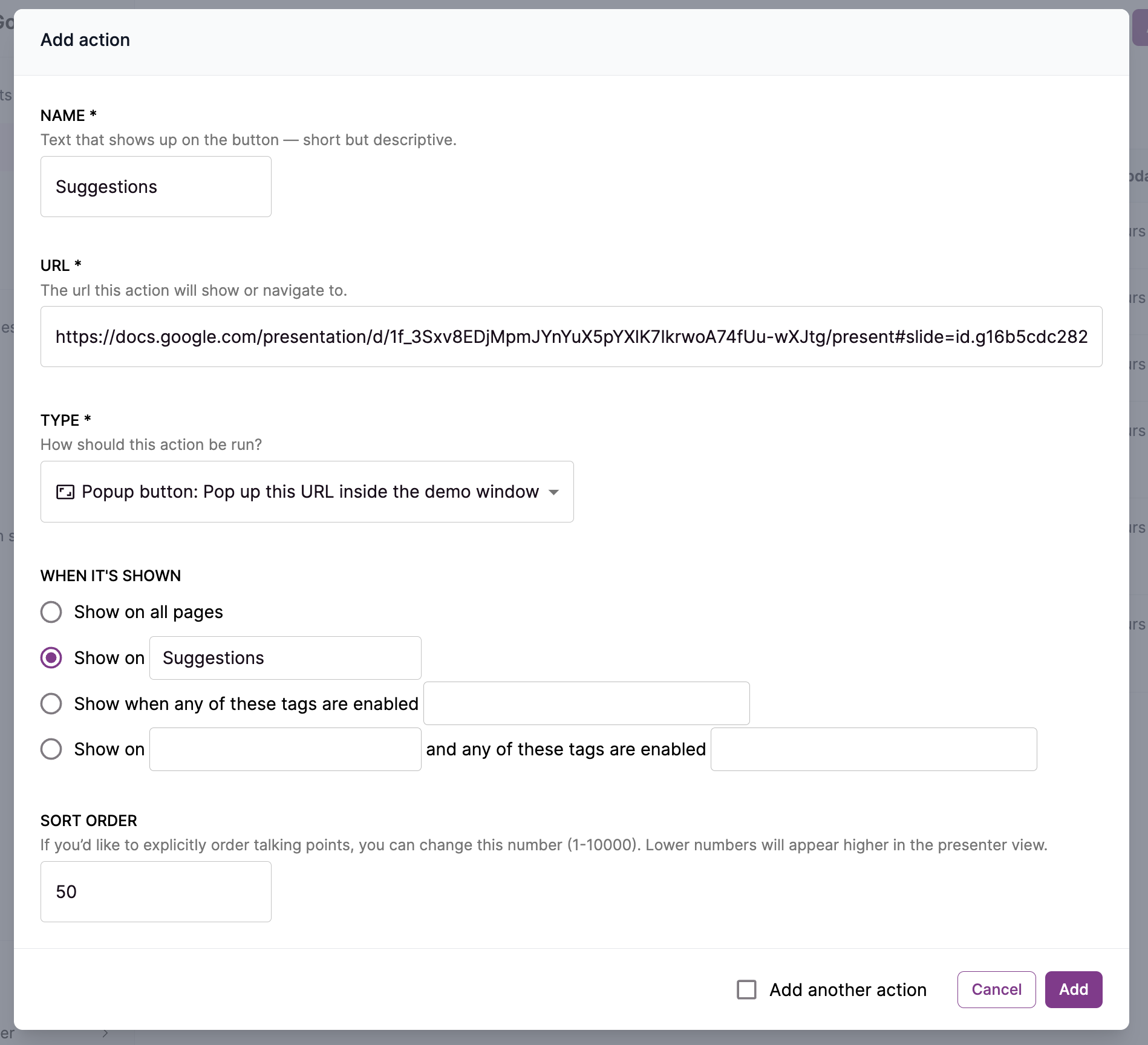Select the checked 'Show on' Suggestions radio button
Image resolution: width=1148 pixels, height=1045 pixels.
(51, 658)
